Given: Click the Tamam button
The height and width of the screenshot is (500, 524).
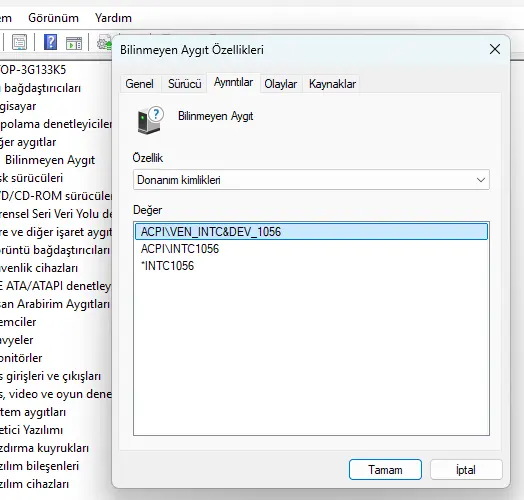Looking at the screenshot, I should [385, 470].
